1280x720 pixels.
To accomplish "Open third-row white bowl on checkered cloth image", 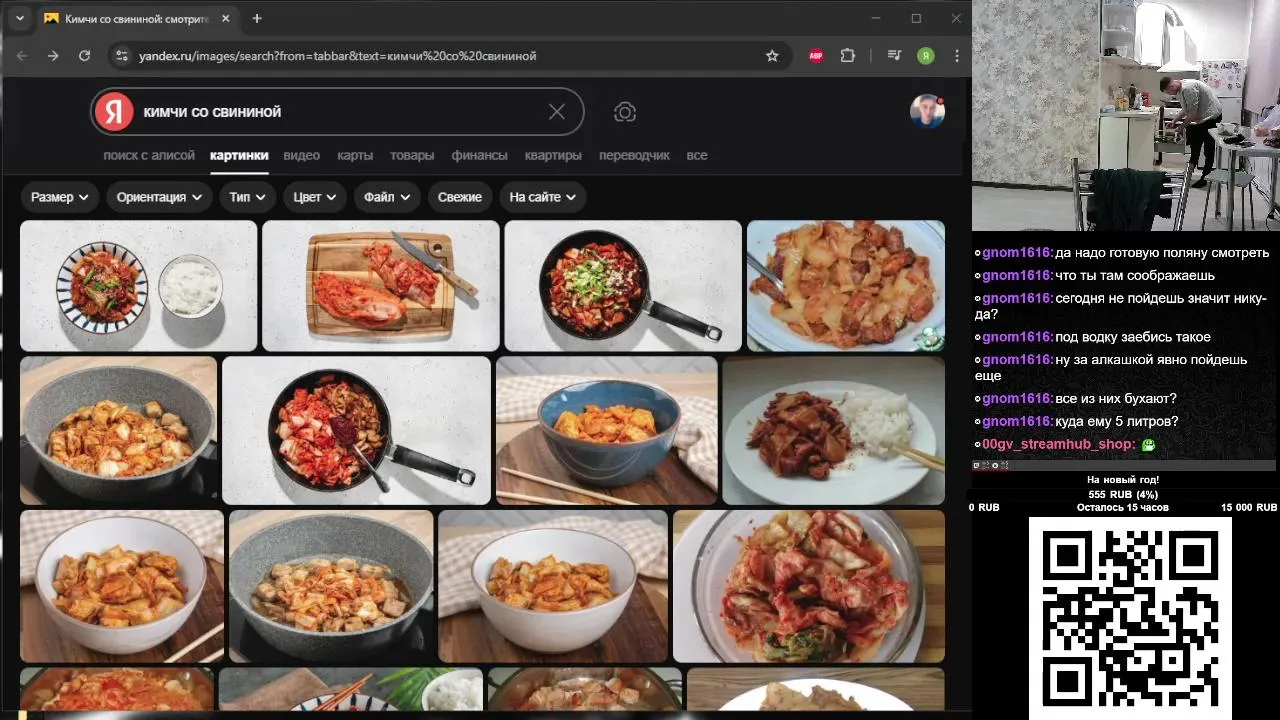I will coord(553,587).
